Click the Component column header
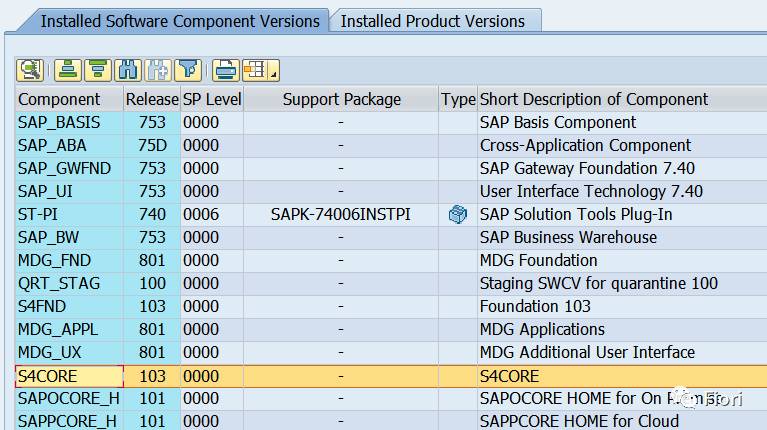 point(69,99)
